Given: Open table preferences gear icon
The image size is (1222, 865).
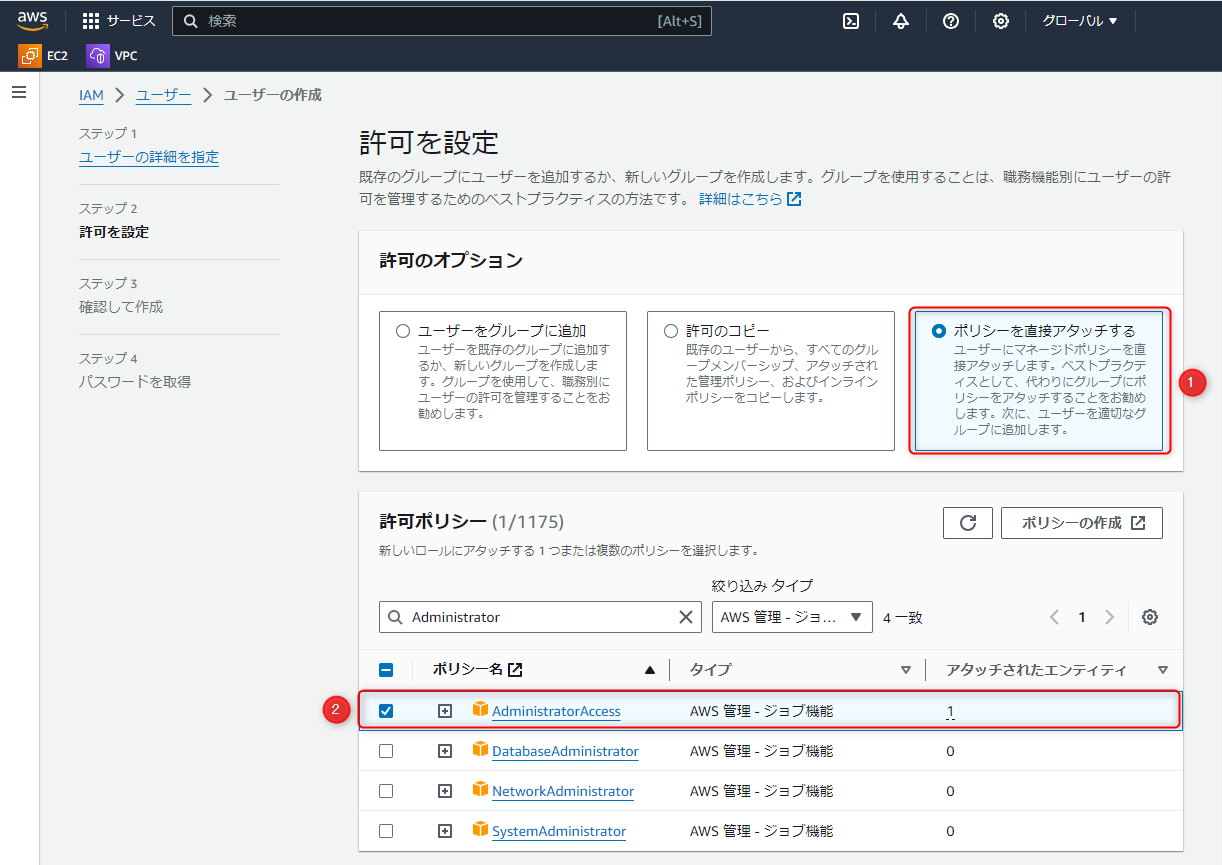Looking at the screenshot, I should (1150, 617).
